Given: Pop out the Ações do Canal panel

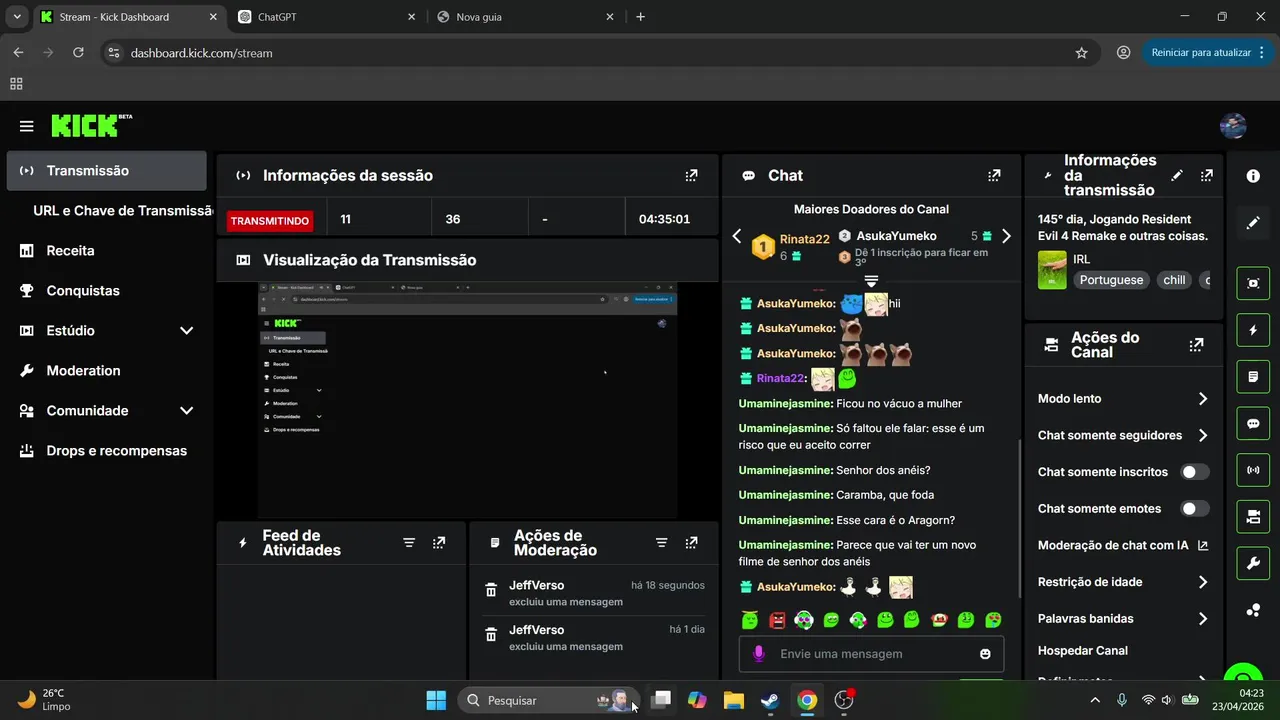Looking at the screenshot, I should 1196,345.
